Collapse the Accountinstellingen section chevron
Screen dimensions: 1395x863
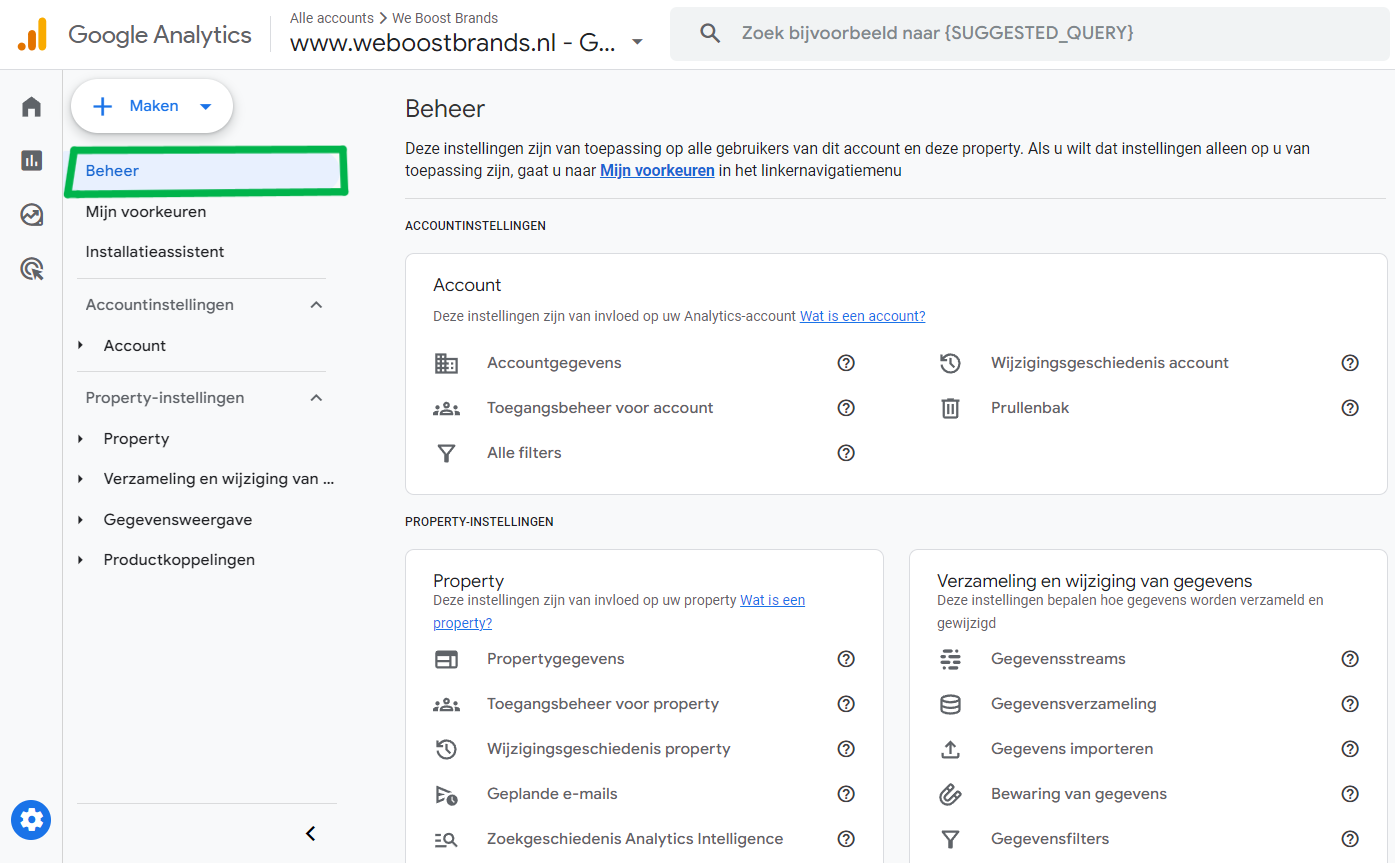(316, 304)
